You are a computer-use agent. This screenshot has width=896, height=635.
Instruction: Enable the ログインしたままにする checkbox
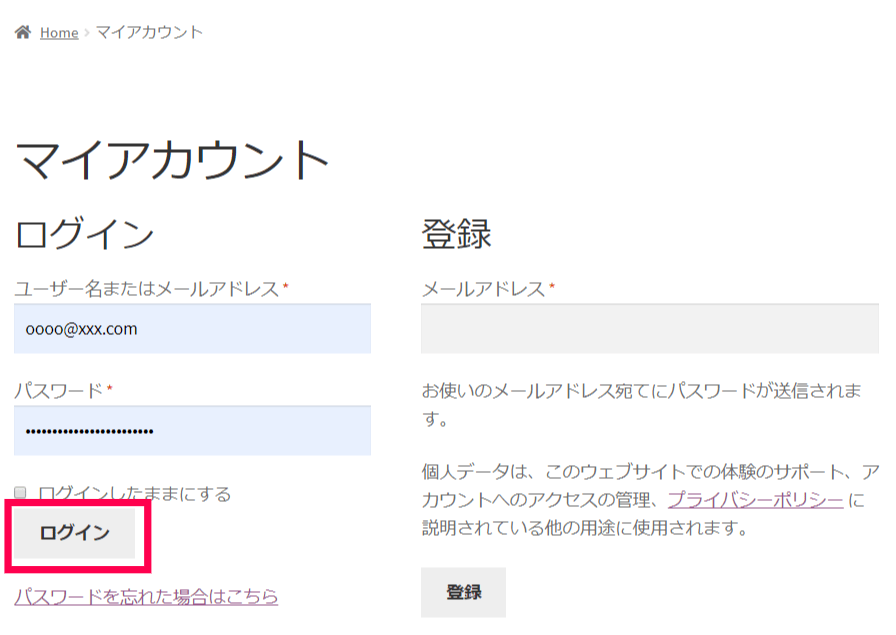pyautogui.click(x=21, y=492)
